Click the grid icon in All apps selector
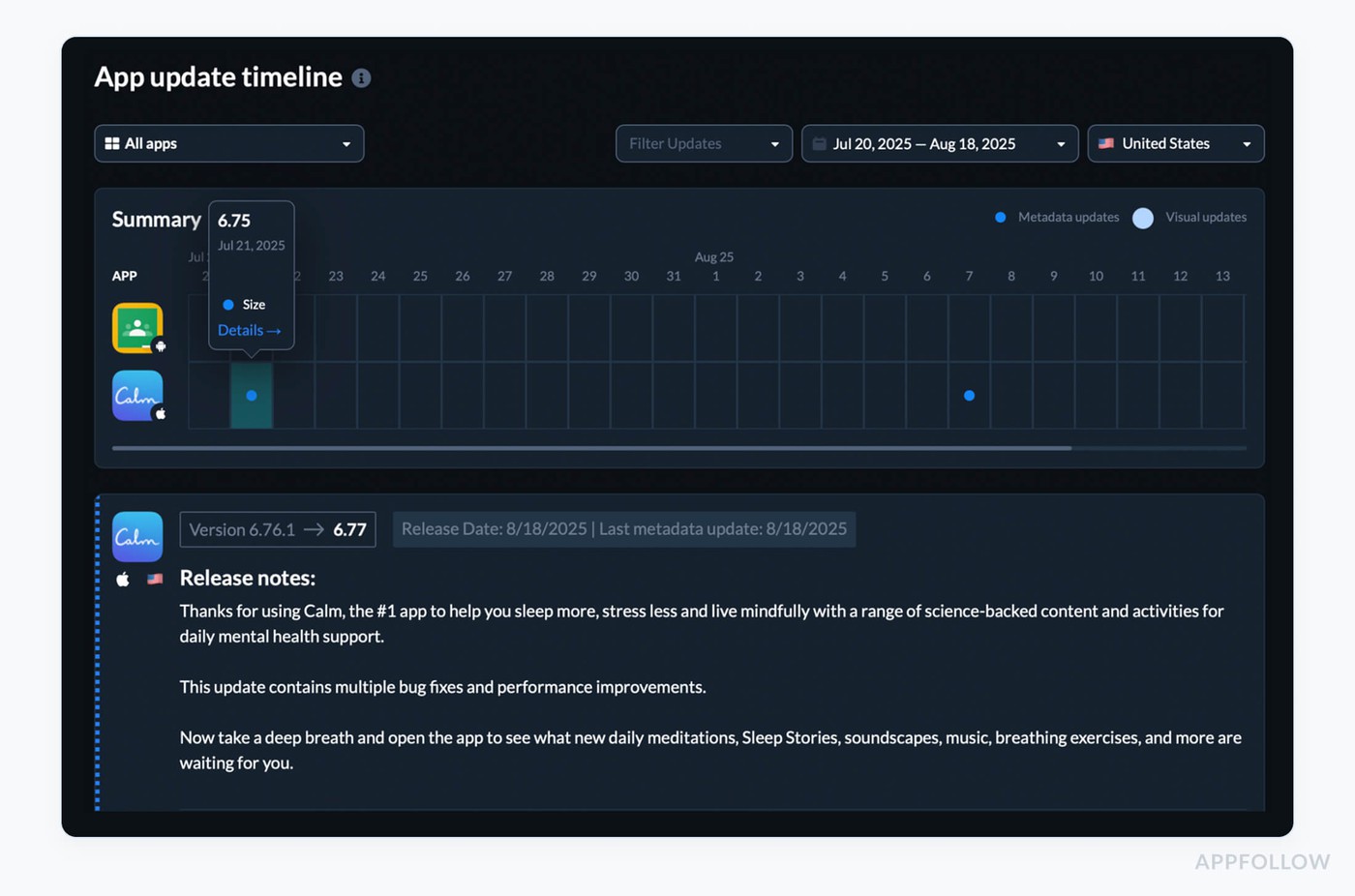The image size is (1355, 896). pos(112,144)
